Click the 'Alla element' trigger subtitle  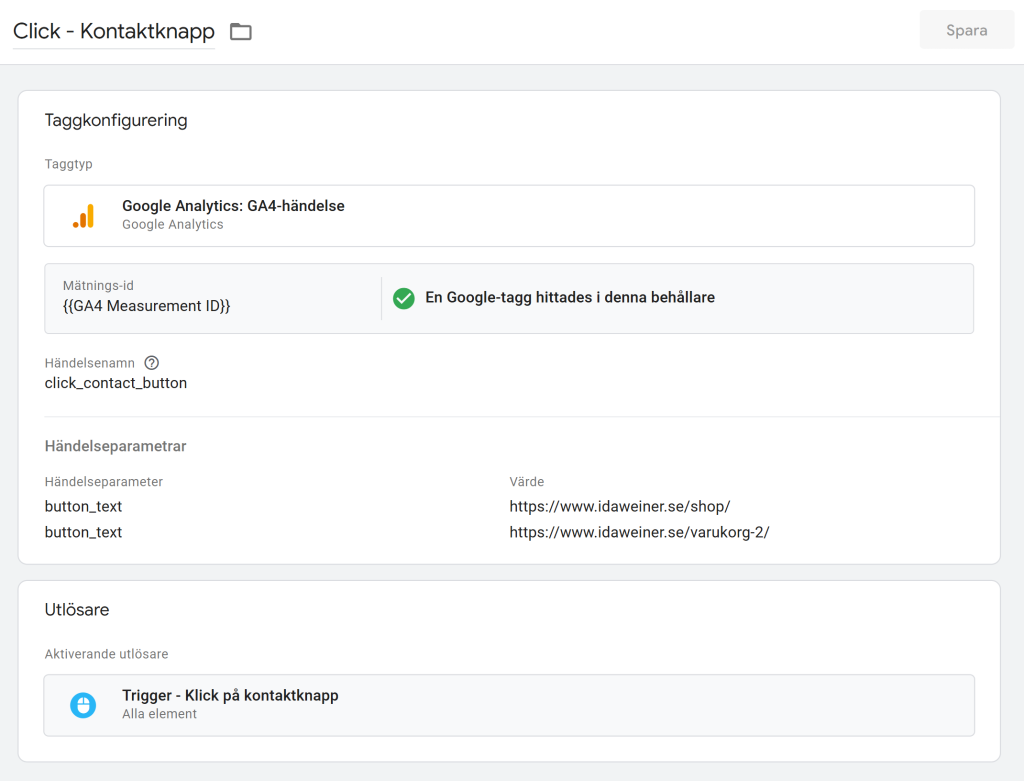(x=159, y=714)
